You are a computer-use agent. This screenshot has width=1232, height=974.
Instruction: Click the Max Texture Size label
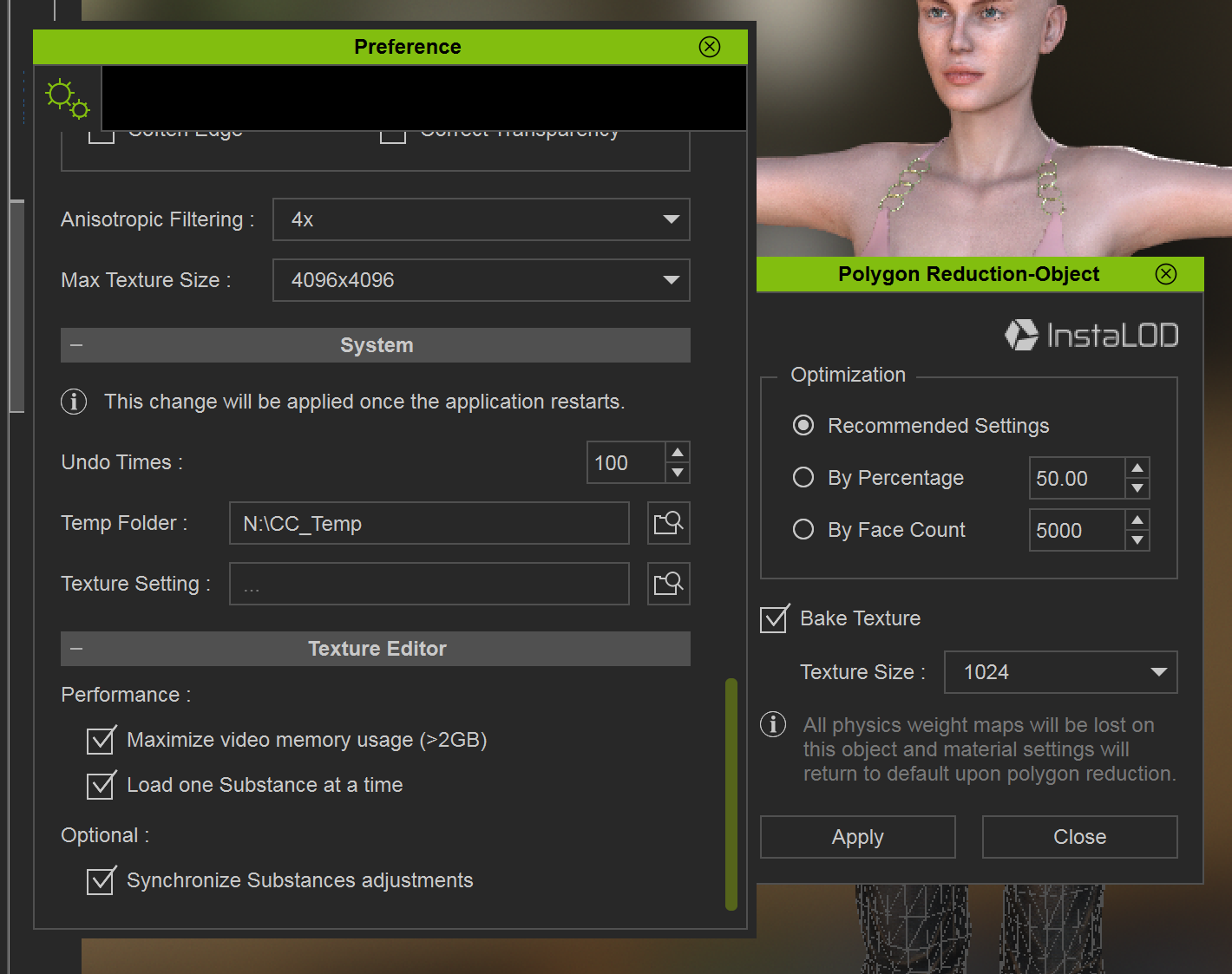tap(146, 280)
